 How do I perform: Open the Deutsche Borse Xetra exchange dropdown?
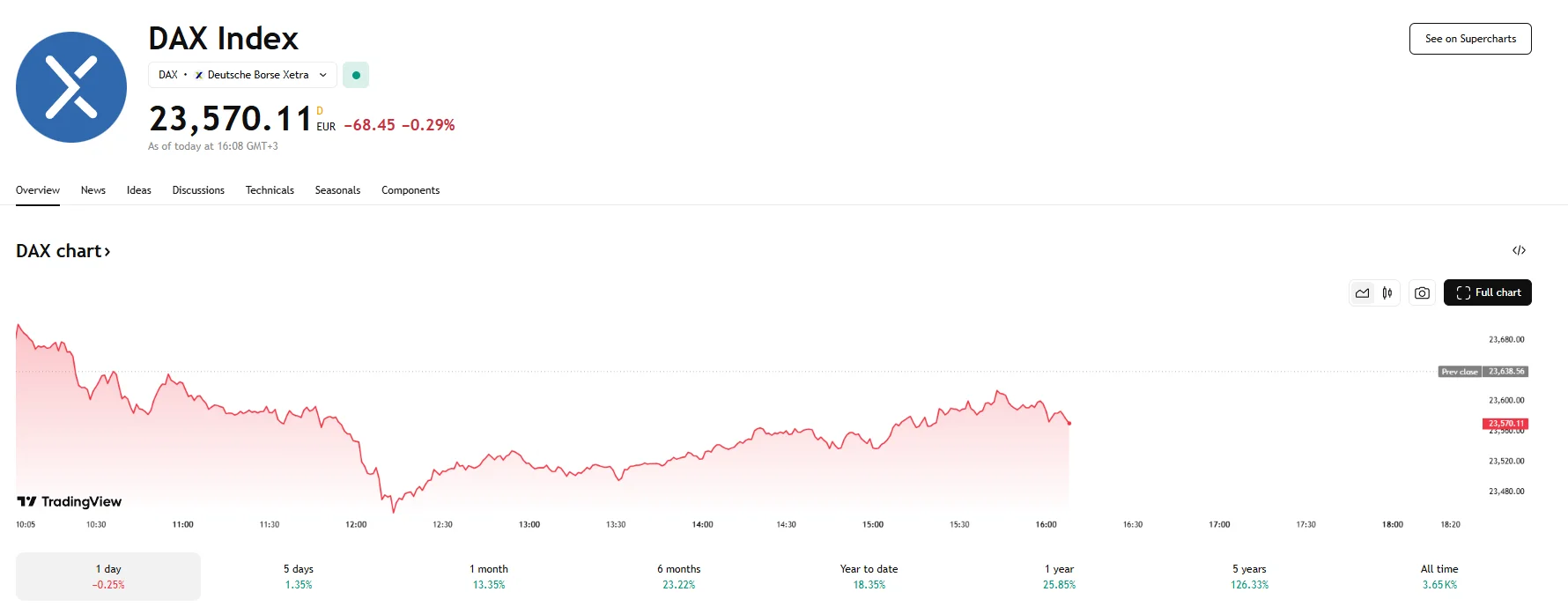242,75
